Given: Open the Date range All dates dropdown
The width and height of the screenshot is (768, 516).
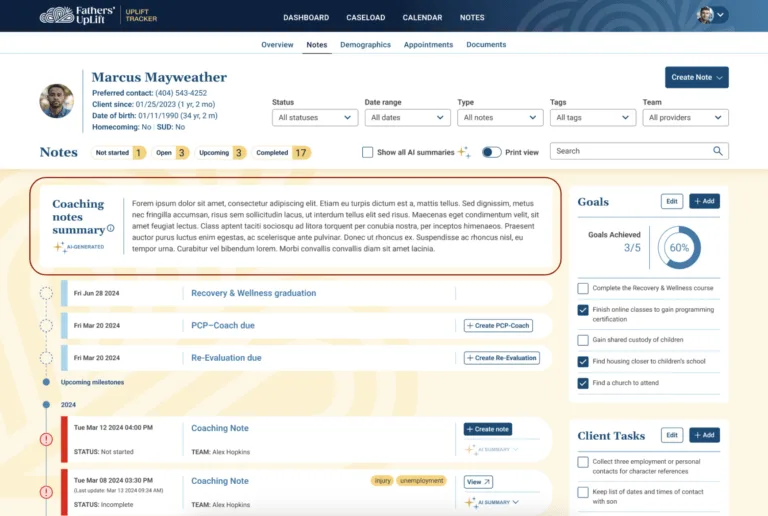Looking at the screenshot, I should 408,117.
